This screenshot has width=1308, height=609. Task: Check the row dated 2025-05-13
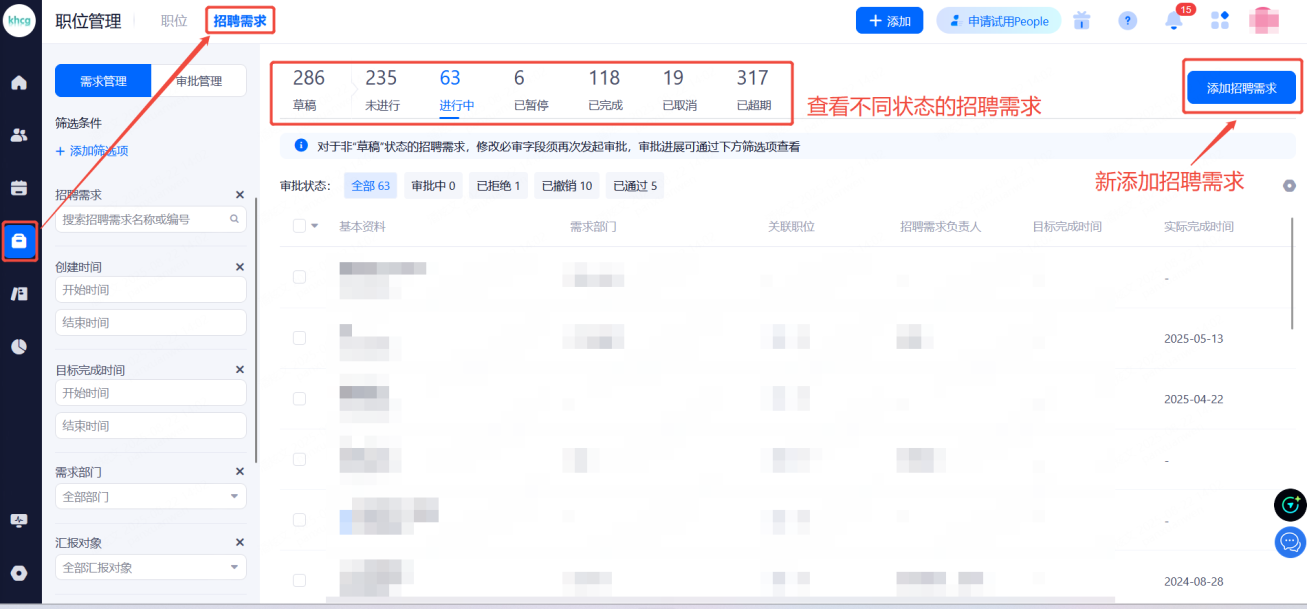(x=299, y=338)
